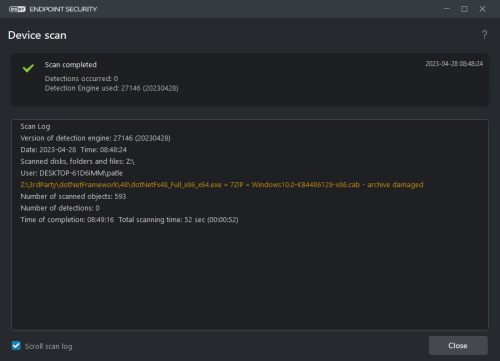
Task: Click the Close button
Action: pos(458,345)
